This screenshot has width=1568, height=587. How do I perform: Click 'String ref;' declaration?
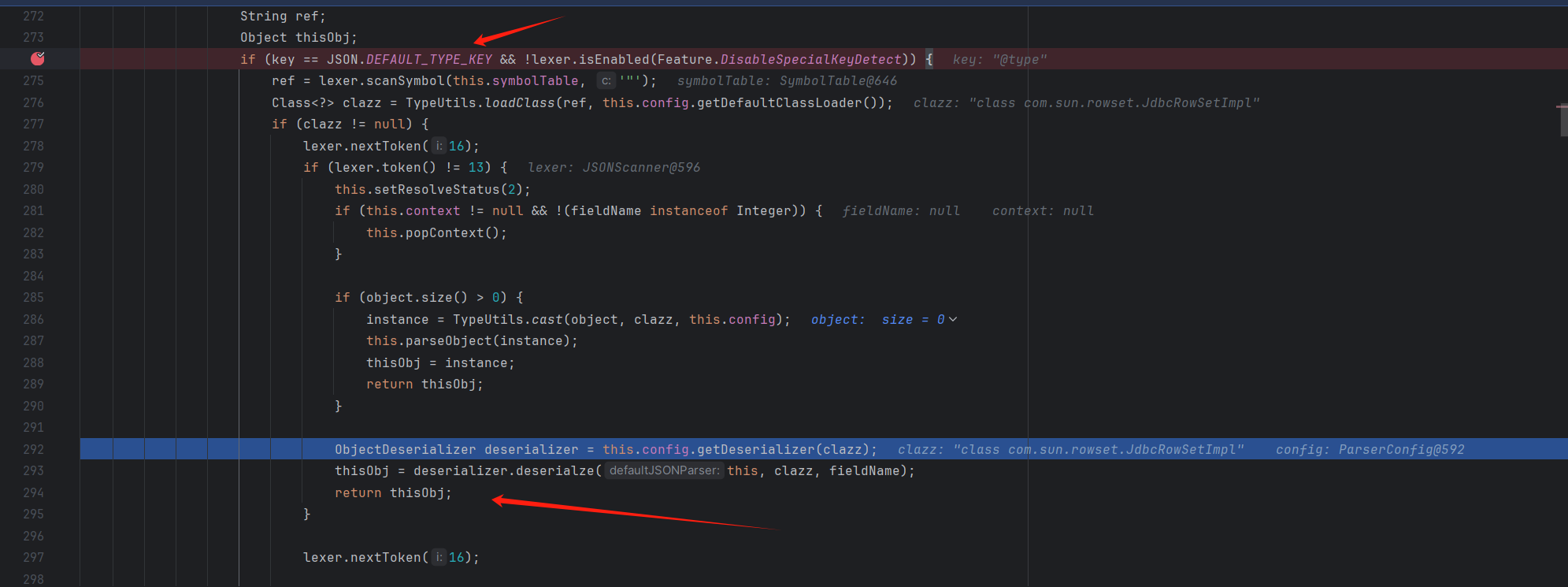tap(283, 16)
